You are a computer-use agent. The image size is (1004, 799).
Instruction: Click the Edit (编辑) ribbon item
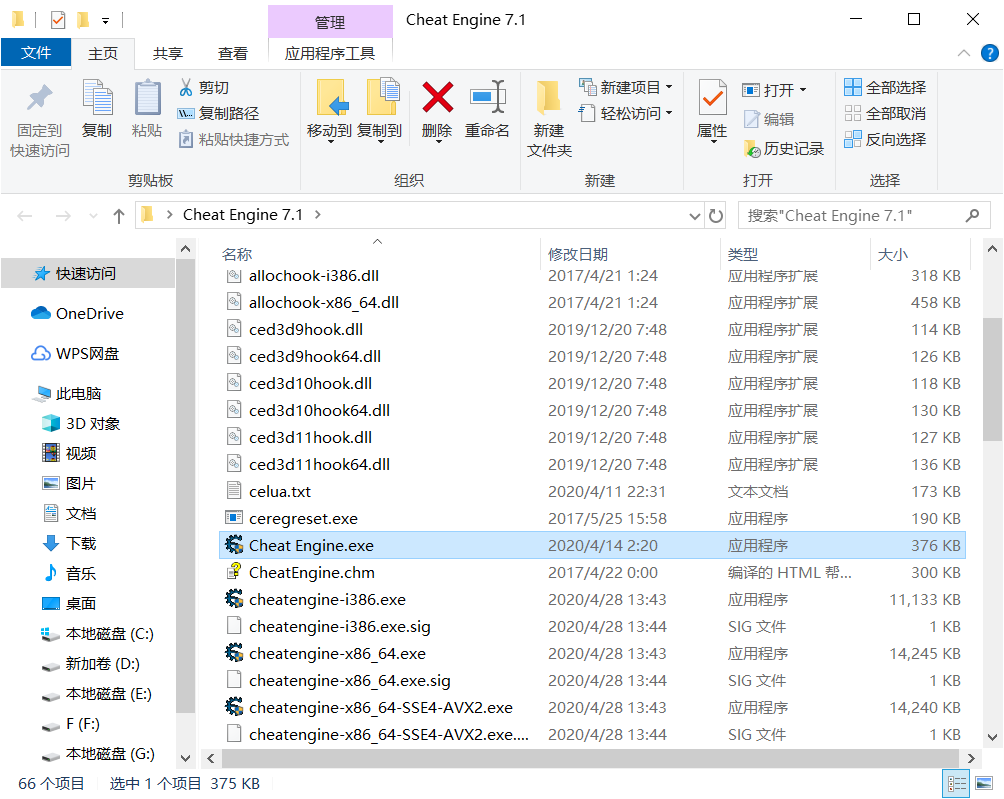coord(769,119)
